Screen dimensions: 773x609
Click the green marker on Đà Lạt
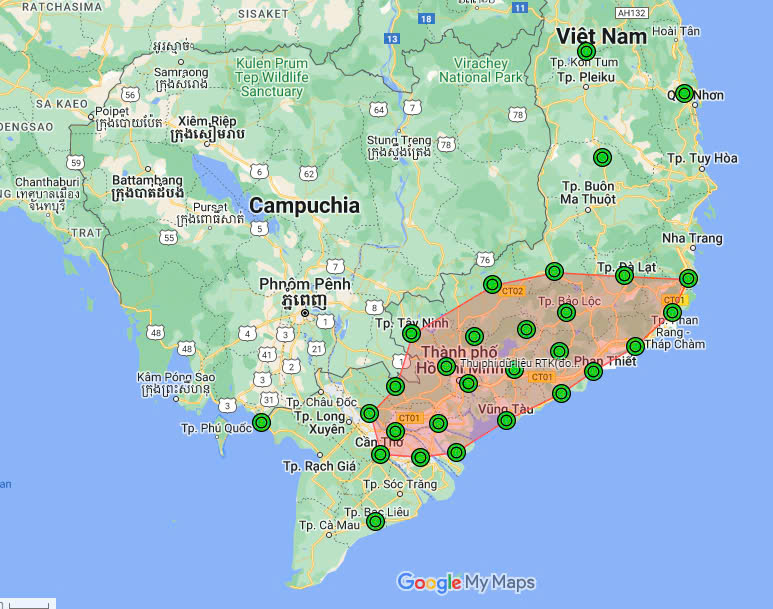[x=624, y=275]
